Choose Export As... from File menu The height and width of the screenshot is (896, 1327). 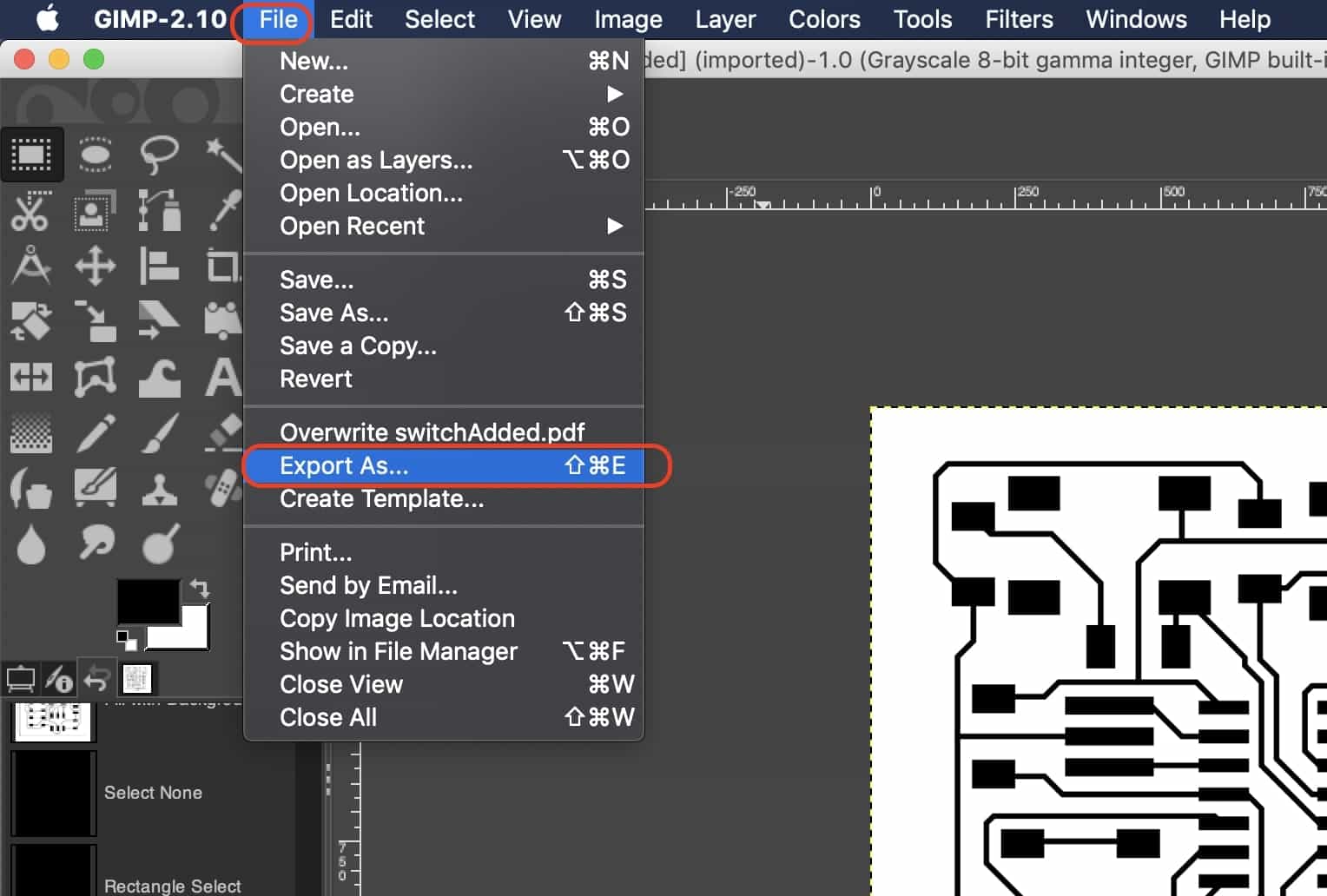point(444,465)
